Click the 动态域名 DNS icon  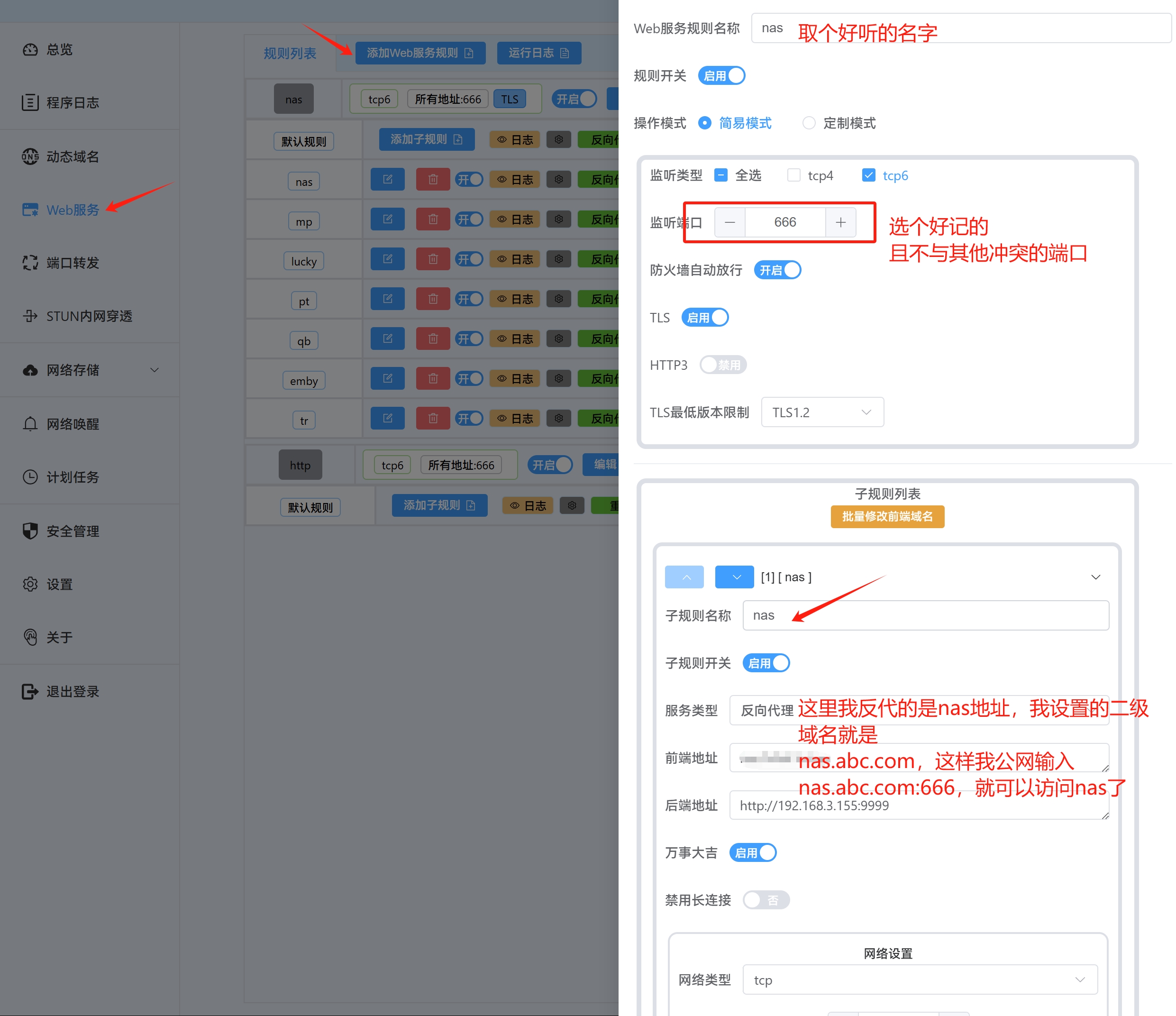coord(30,156)
